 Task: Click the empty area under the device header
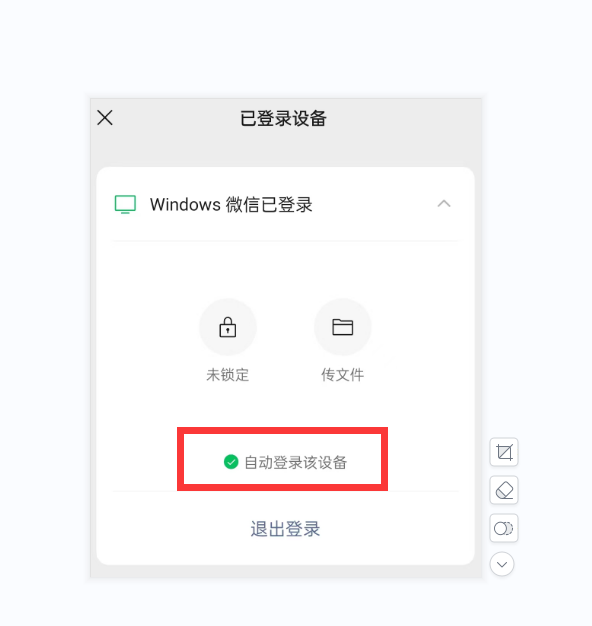pyautogui.click(x=285, y=269)
